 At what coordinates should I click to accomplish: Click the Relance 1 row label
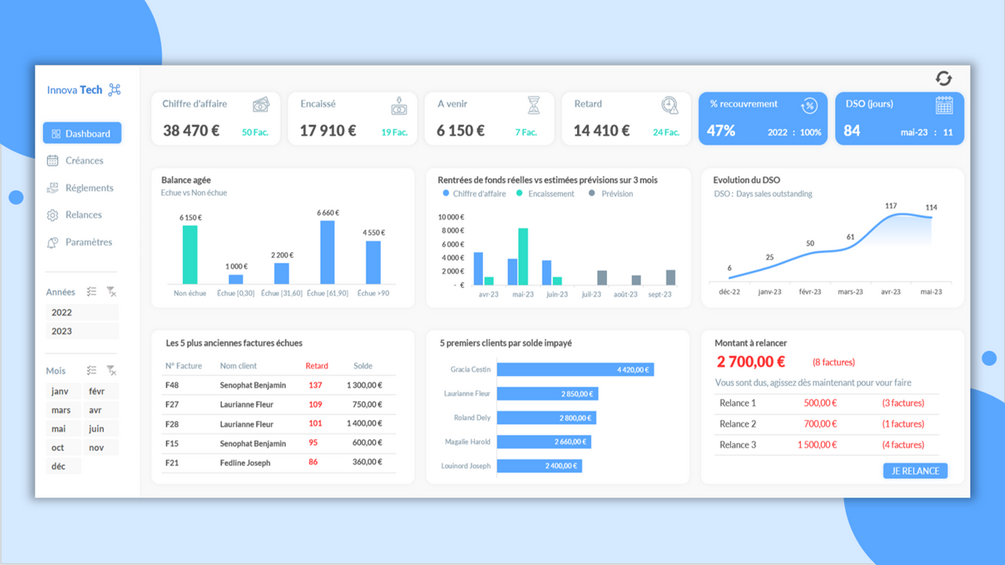tap(738, 403)
